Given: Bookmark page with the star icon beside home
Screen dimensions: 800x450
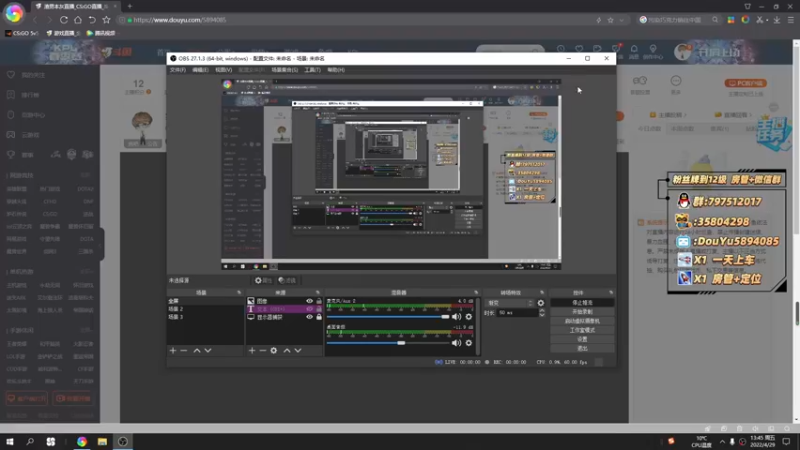Looking at the screenshot, I should [x=106, y=20].
